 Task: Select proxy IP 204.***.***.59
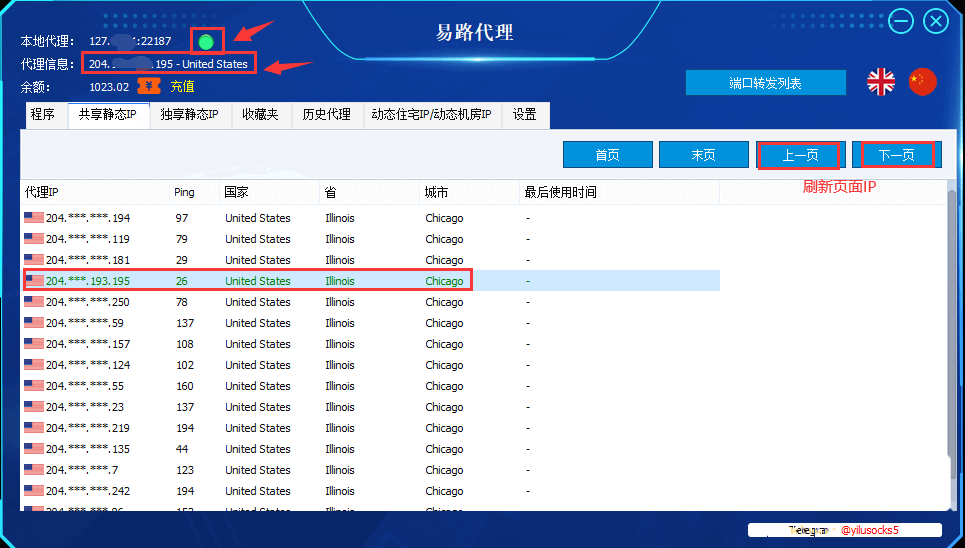[85, 323]
